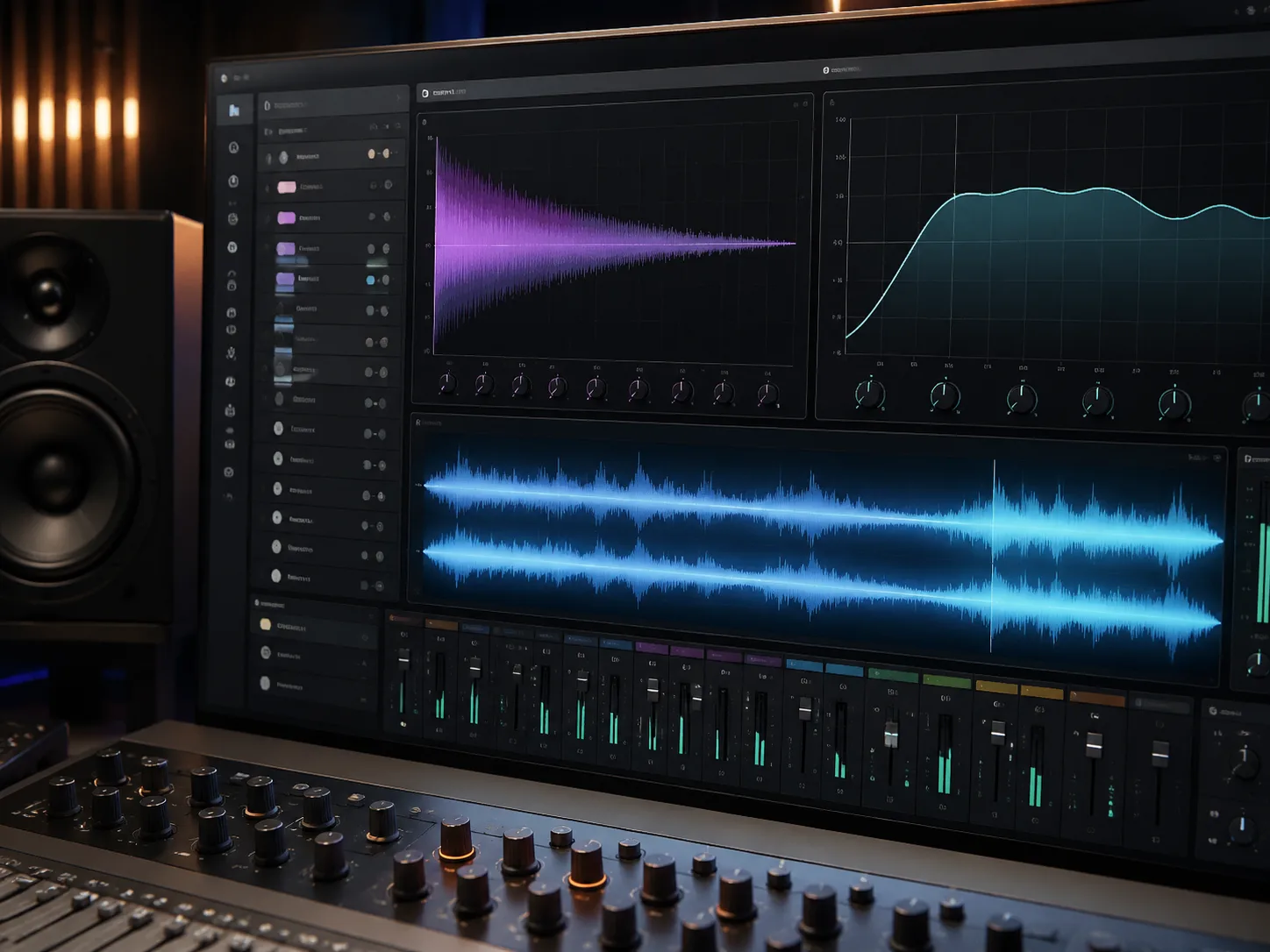Select the highlighted top icon in the left sidebar
This screenshot has height=952, width=1270.
click(234, 110)
